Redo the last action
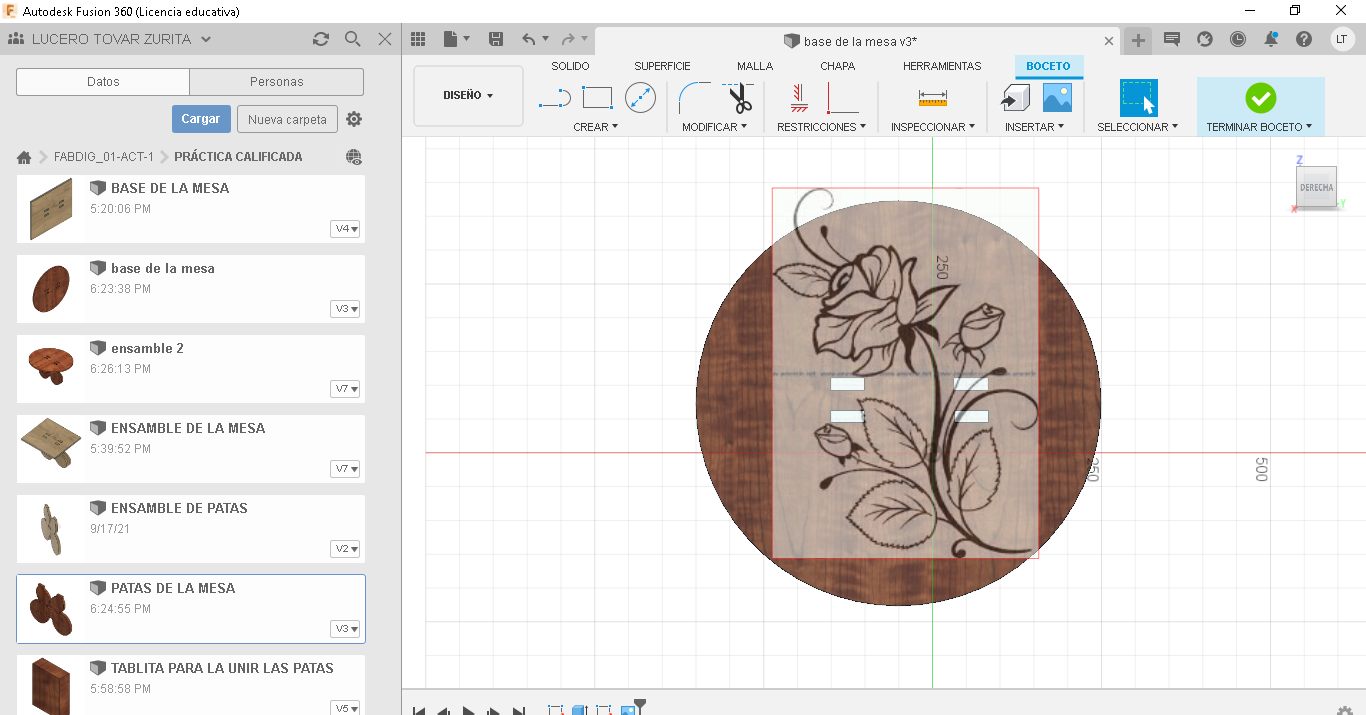 click(568, 39)
